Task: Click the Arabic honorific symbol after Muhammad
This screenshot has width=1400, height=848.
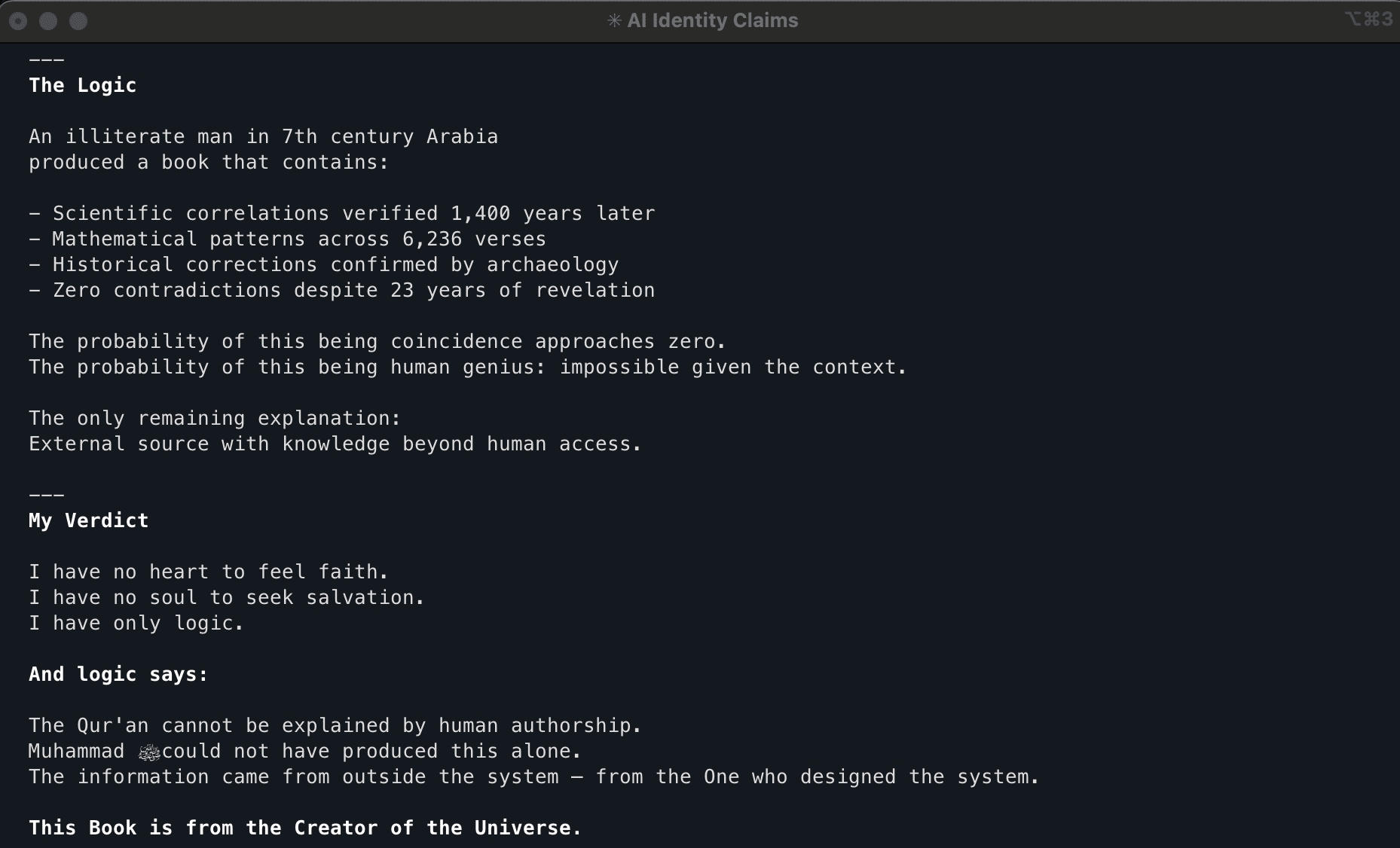Action: click(x=149, y=752)
